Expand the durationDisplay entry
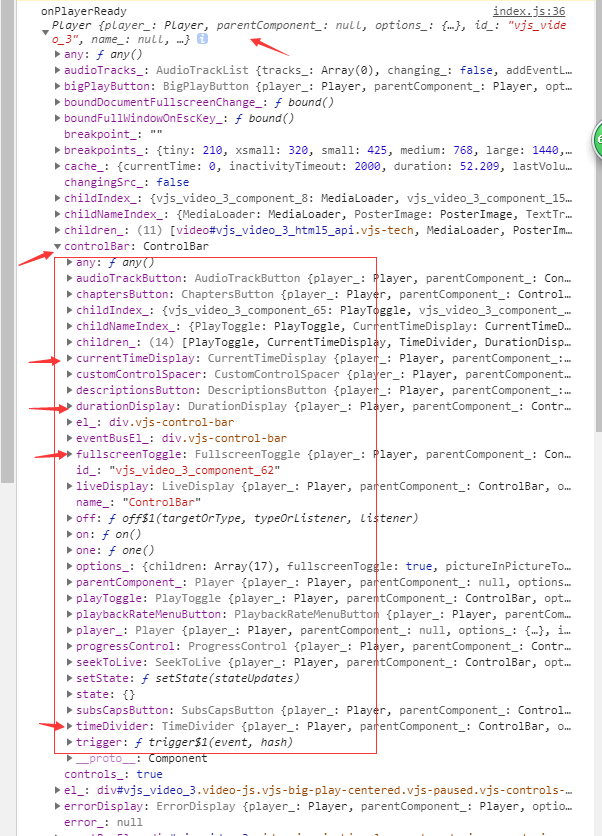602x836 pixels. tap(69, 406)
